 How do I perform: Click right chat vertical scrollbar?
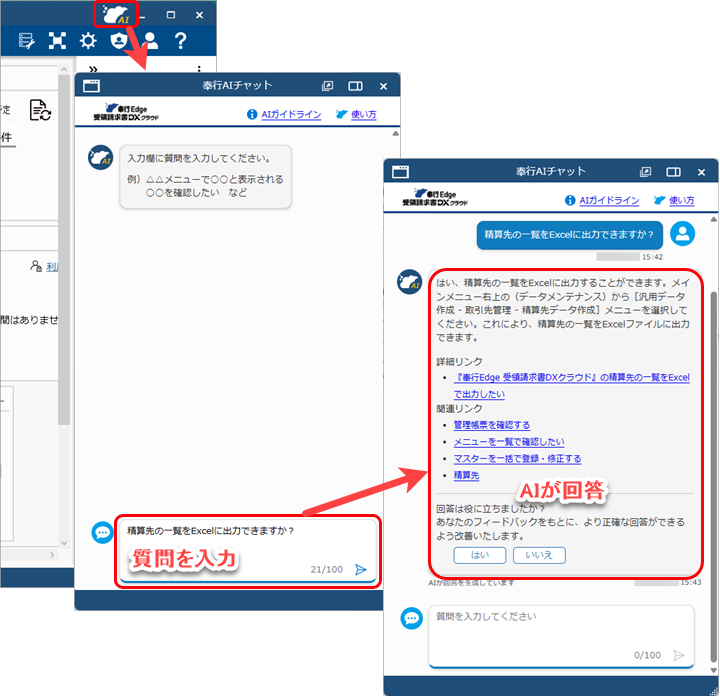point(714,477)
